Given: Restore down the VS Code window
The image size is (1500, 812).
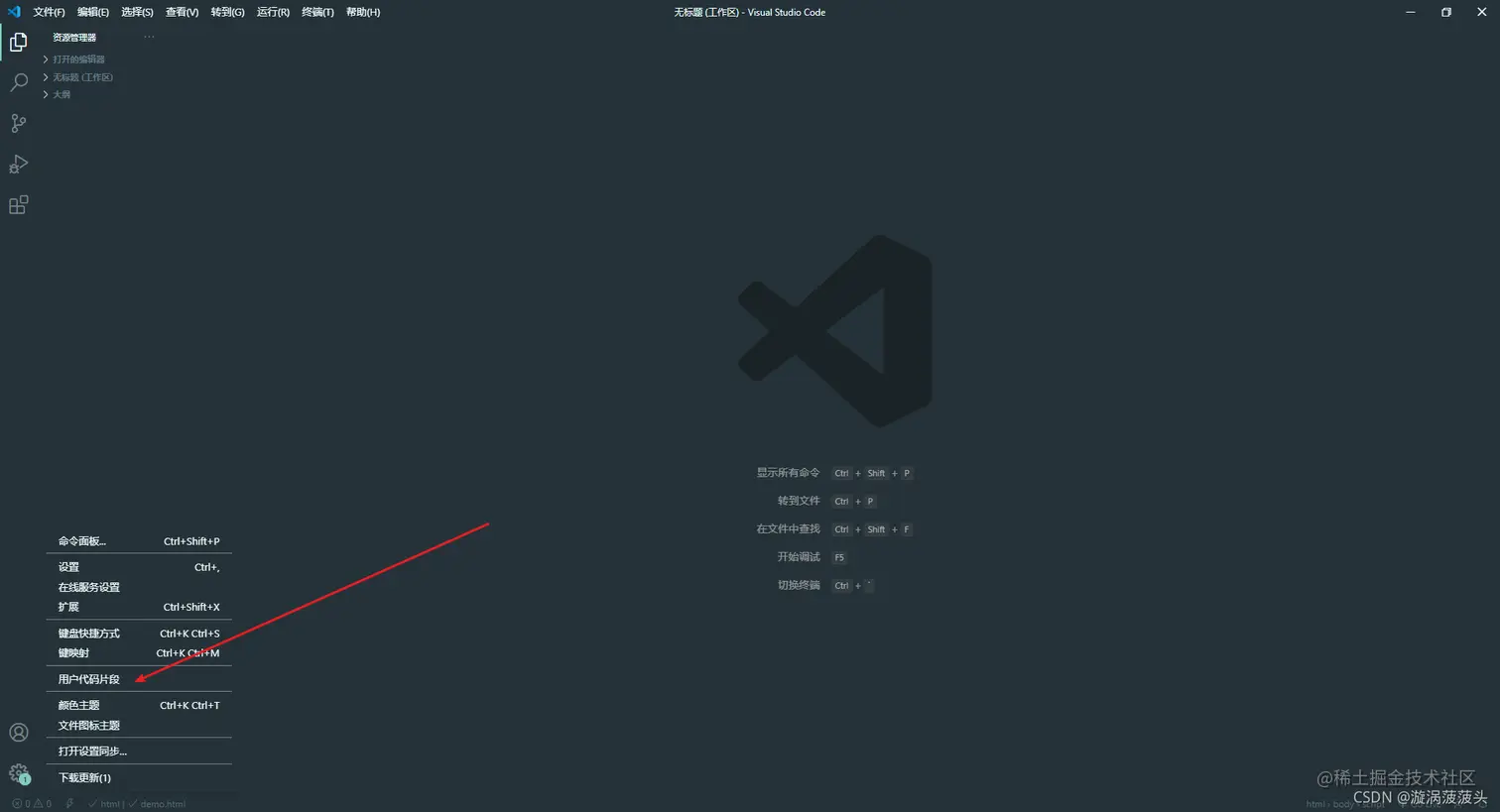Looking at the screenshot, I should 1445,12.
